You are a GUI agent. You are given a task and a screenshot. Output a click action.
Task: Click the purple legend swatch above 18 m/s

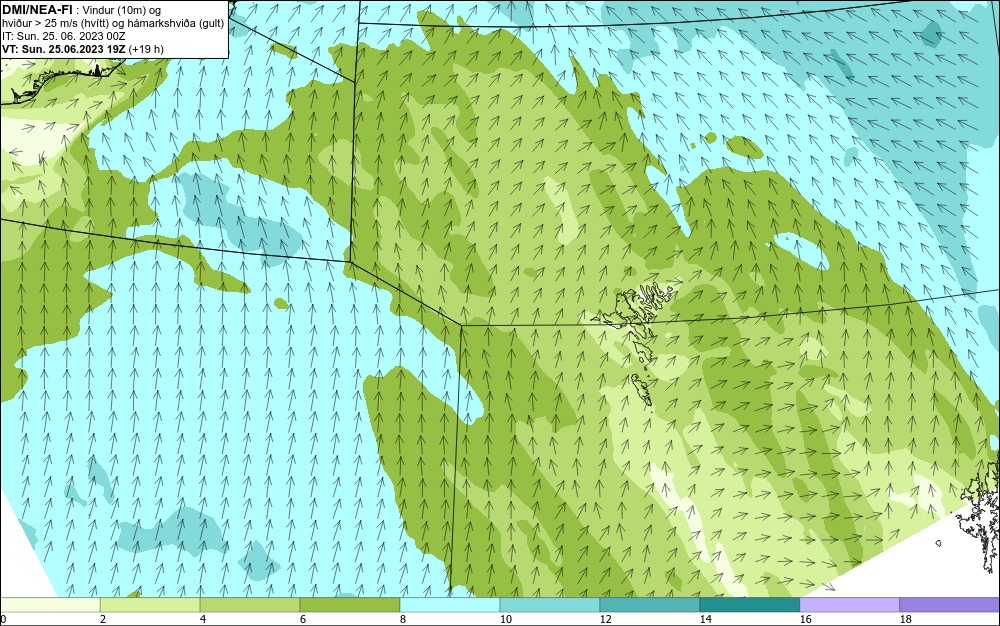coord(950,604)
